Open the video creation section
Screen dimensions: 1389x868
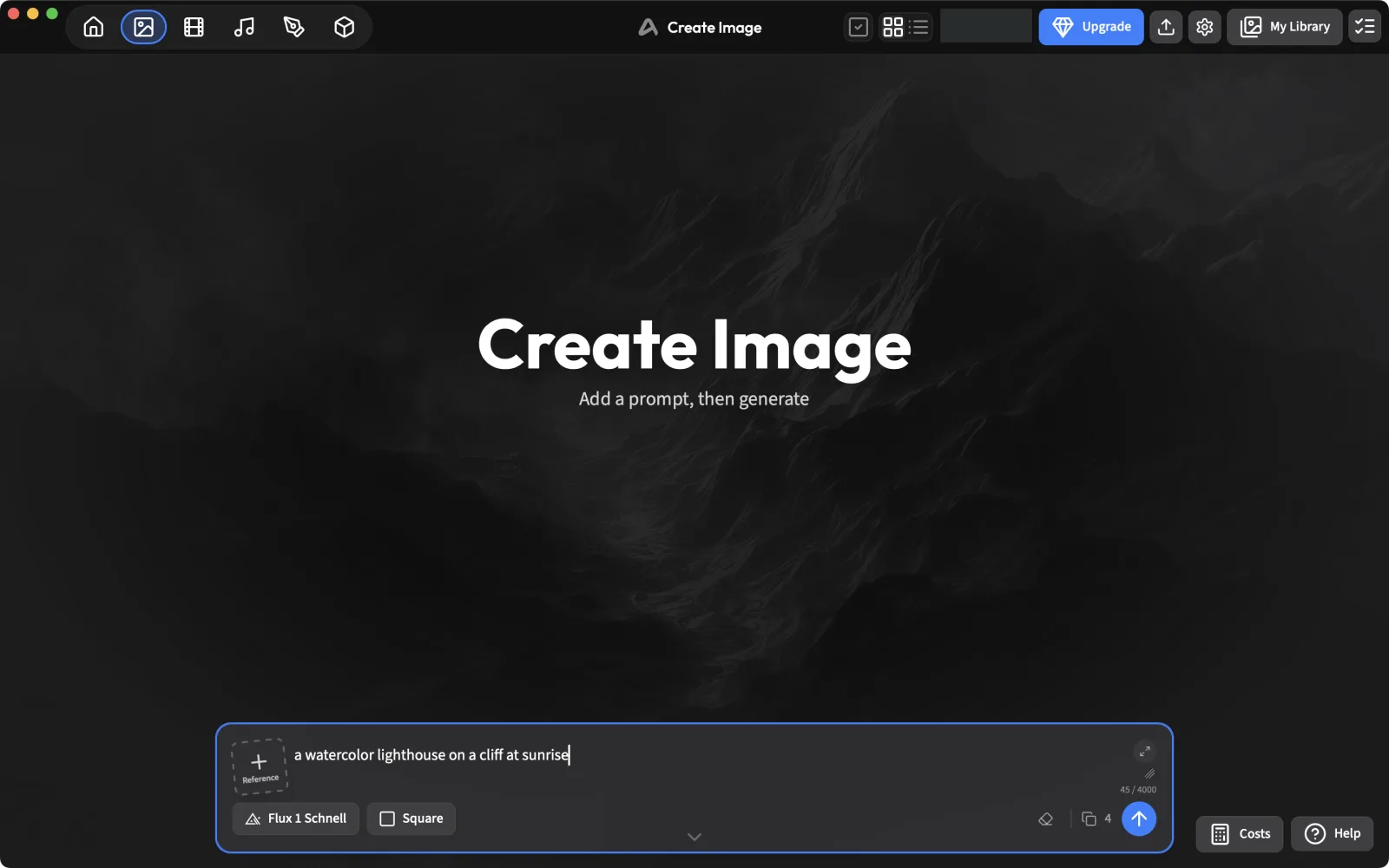click(194, 27)
